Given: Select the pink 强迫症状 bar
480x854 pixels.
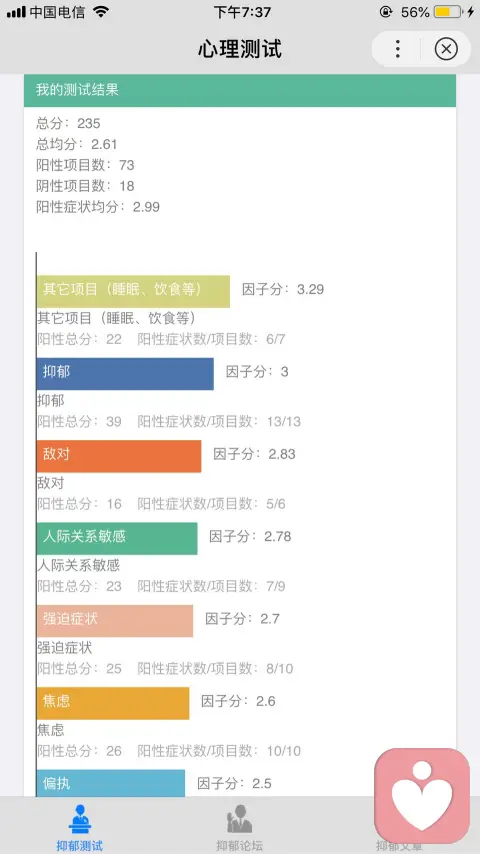Looking at the screenshot, I should 115,620.
